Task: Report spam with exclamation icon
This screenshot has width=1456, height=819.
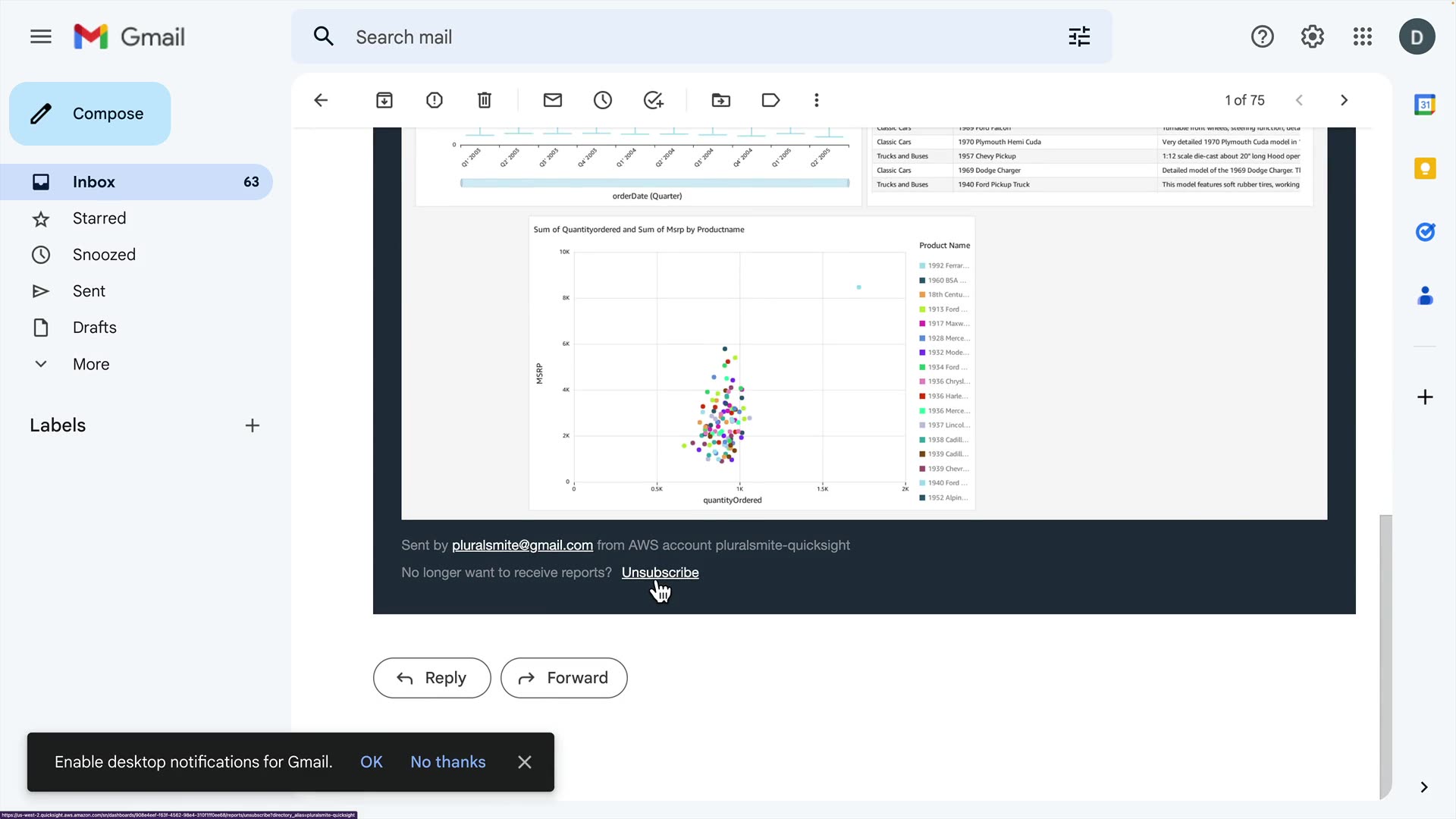Action: pos(435,100)
